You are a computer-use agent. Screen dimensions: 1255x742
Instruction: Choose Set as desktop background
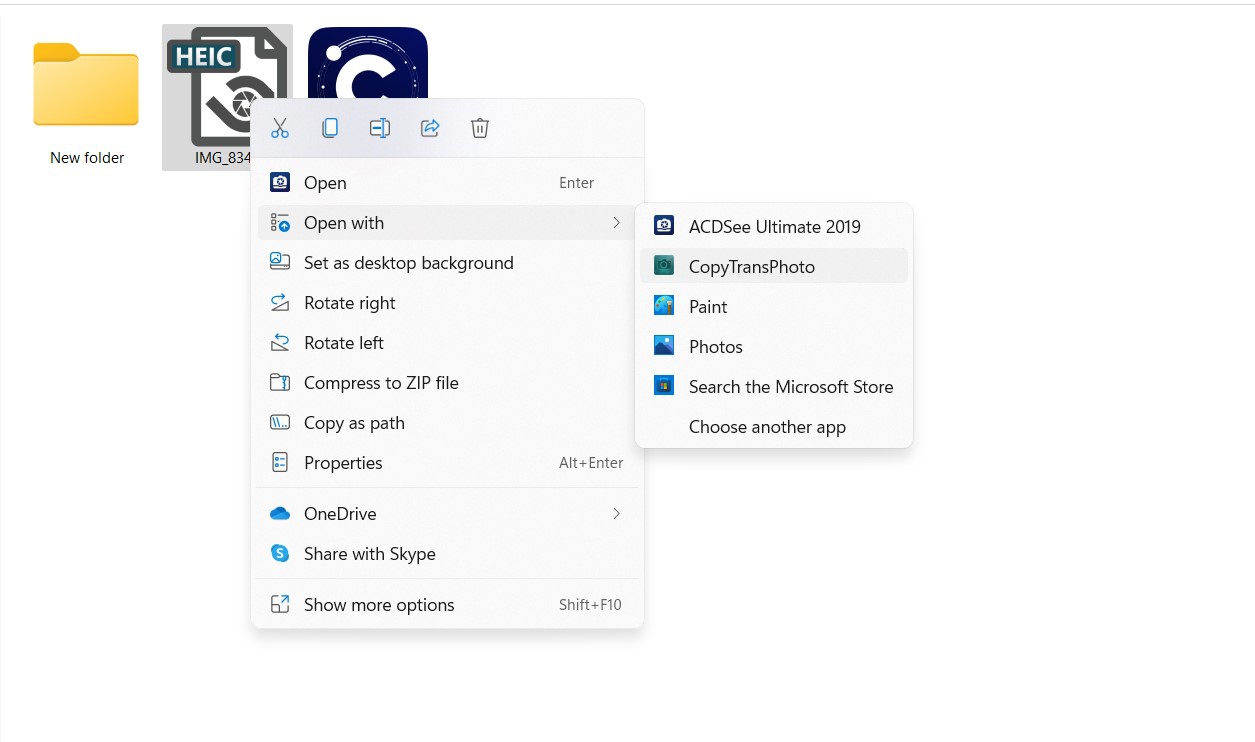(x=447, y=263)
